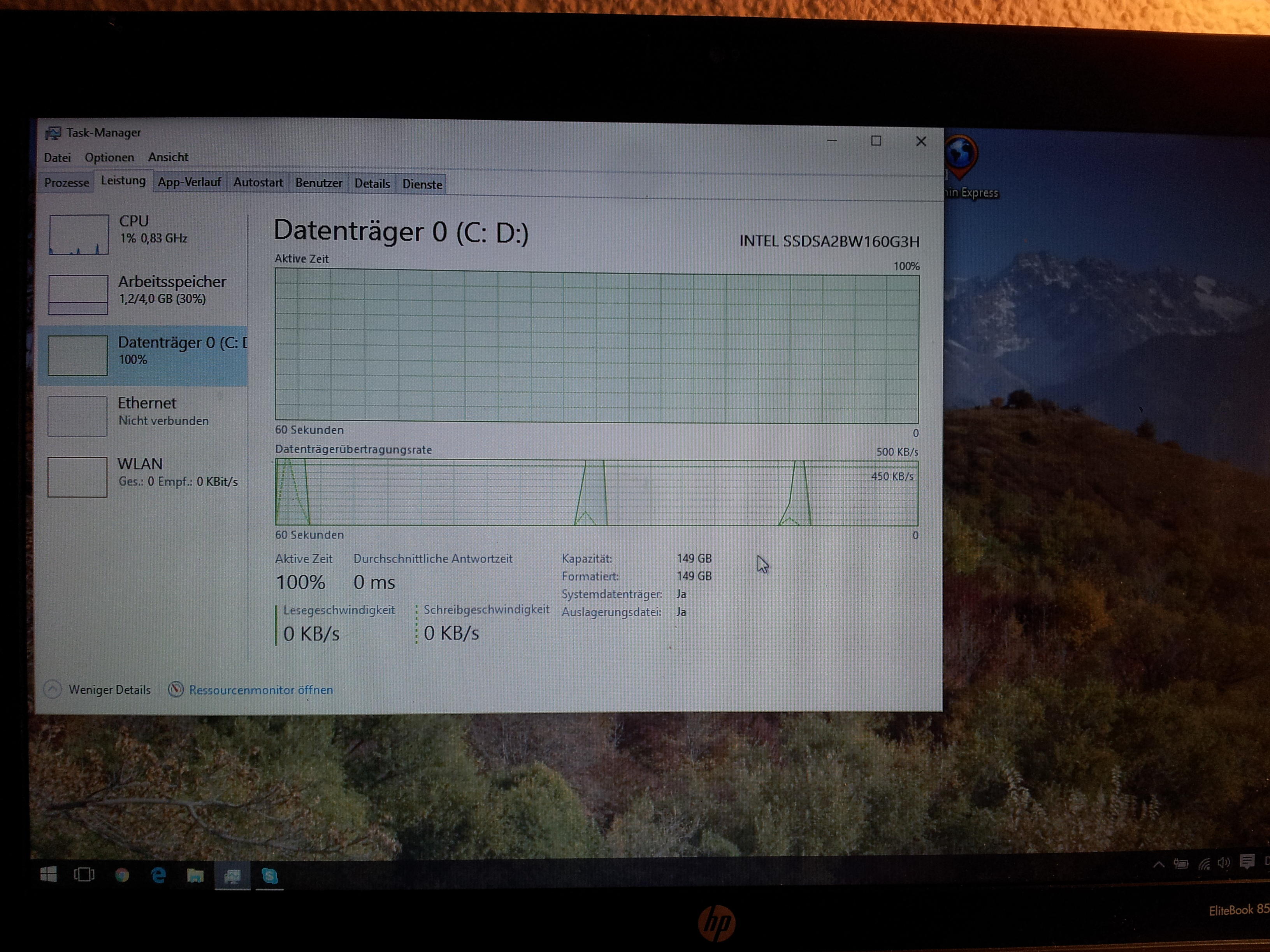The image size is (1270, 952).
Task: Open the Optionen menu
Action: click(109, 157)
